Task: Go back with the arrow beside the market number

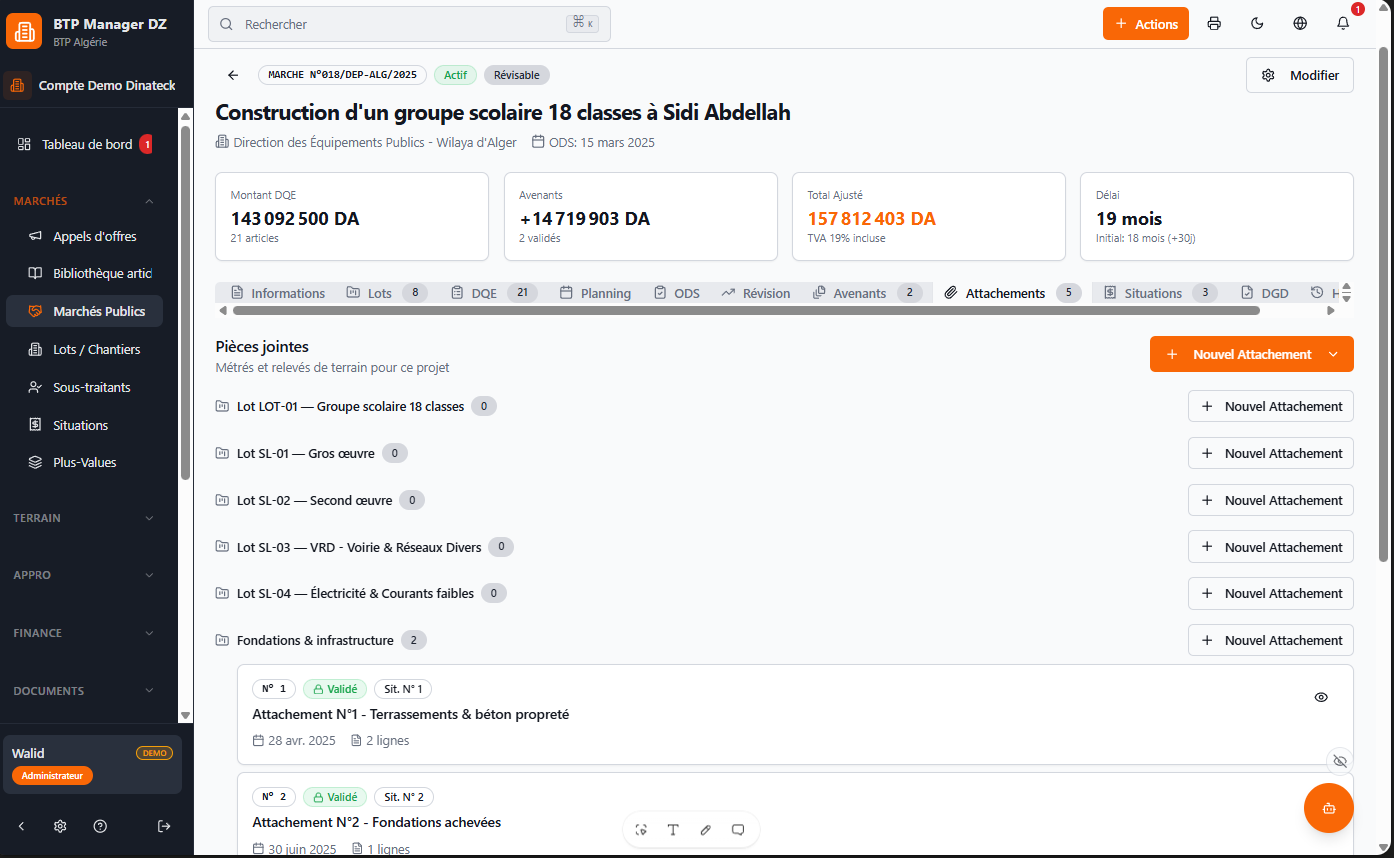Action: (233, 75)
